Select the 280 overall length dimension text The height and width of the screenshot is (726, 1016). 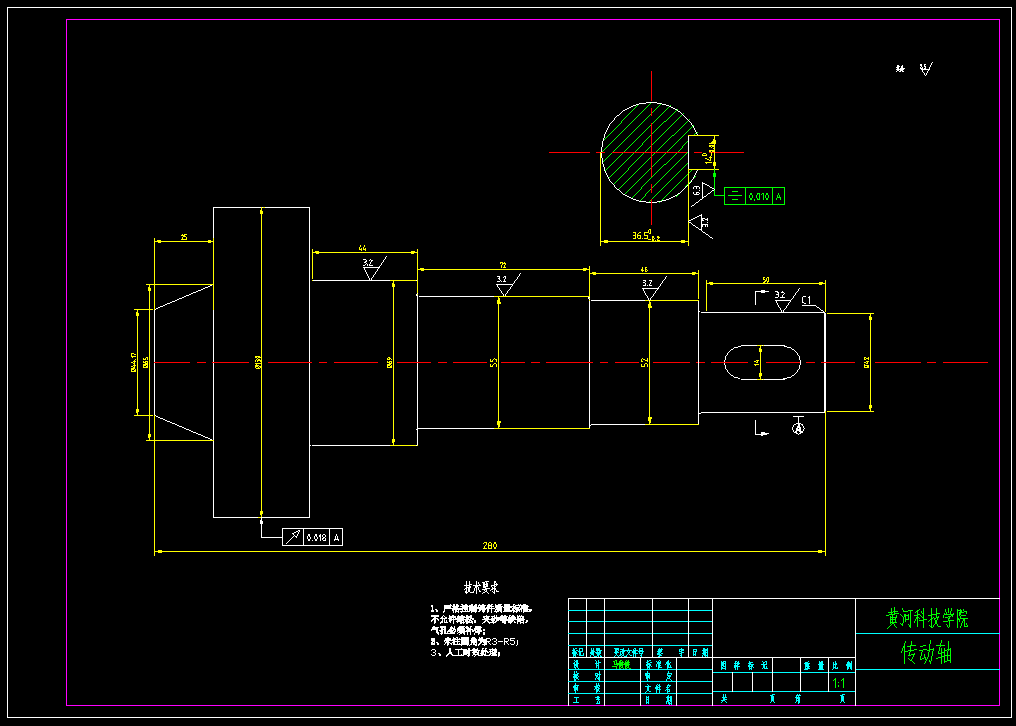click(490, 546)
